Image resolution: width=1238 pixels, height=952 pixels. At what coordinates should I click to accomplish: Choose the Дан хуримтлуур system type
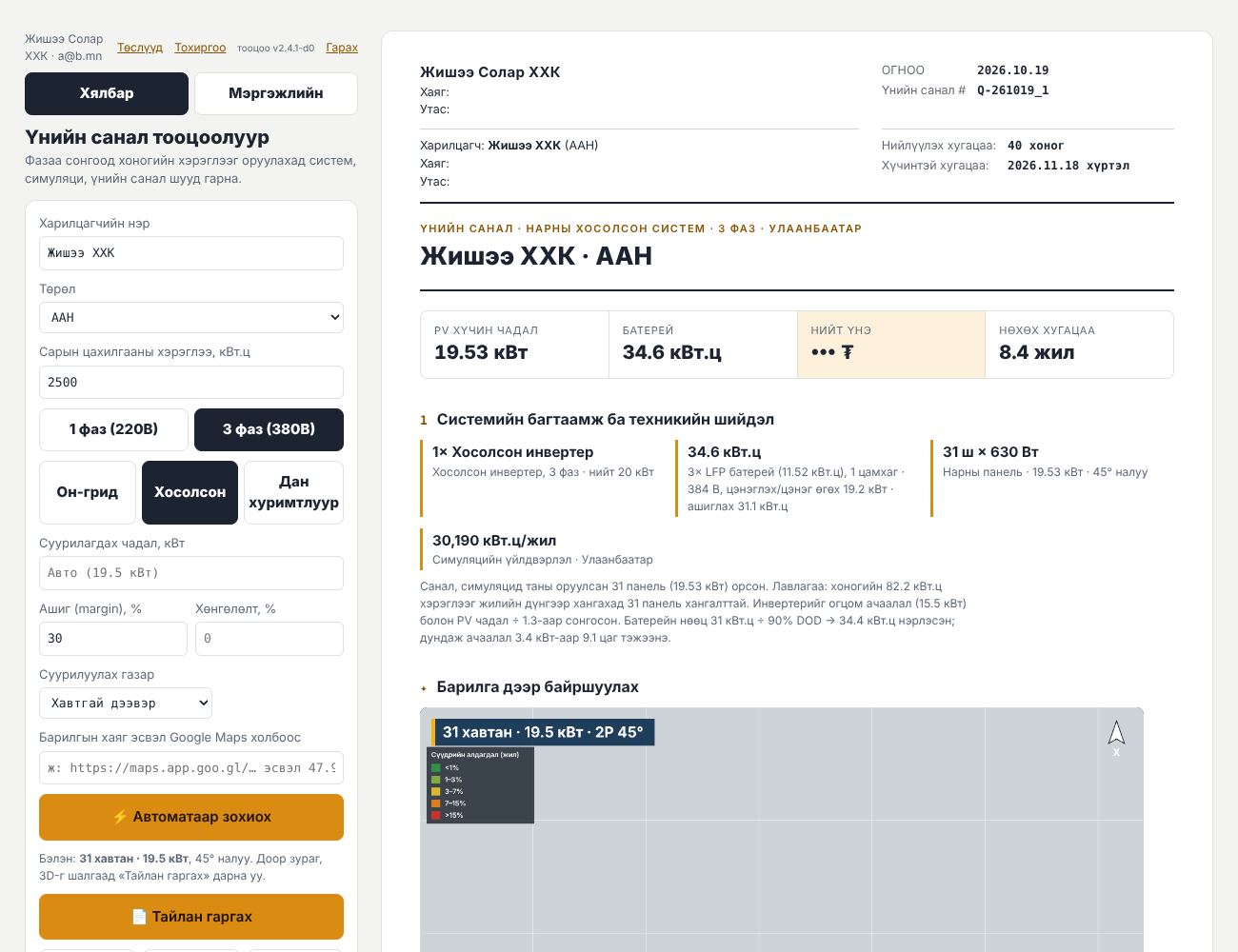point(293,492)
